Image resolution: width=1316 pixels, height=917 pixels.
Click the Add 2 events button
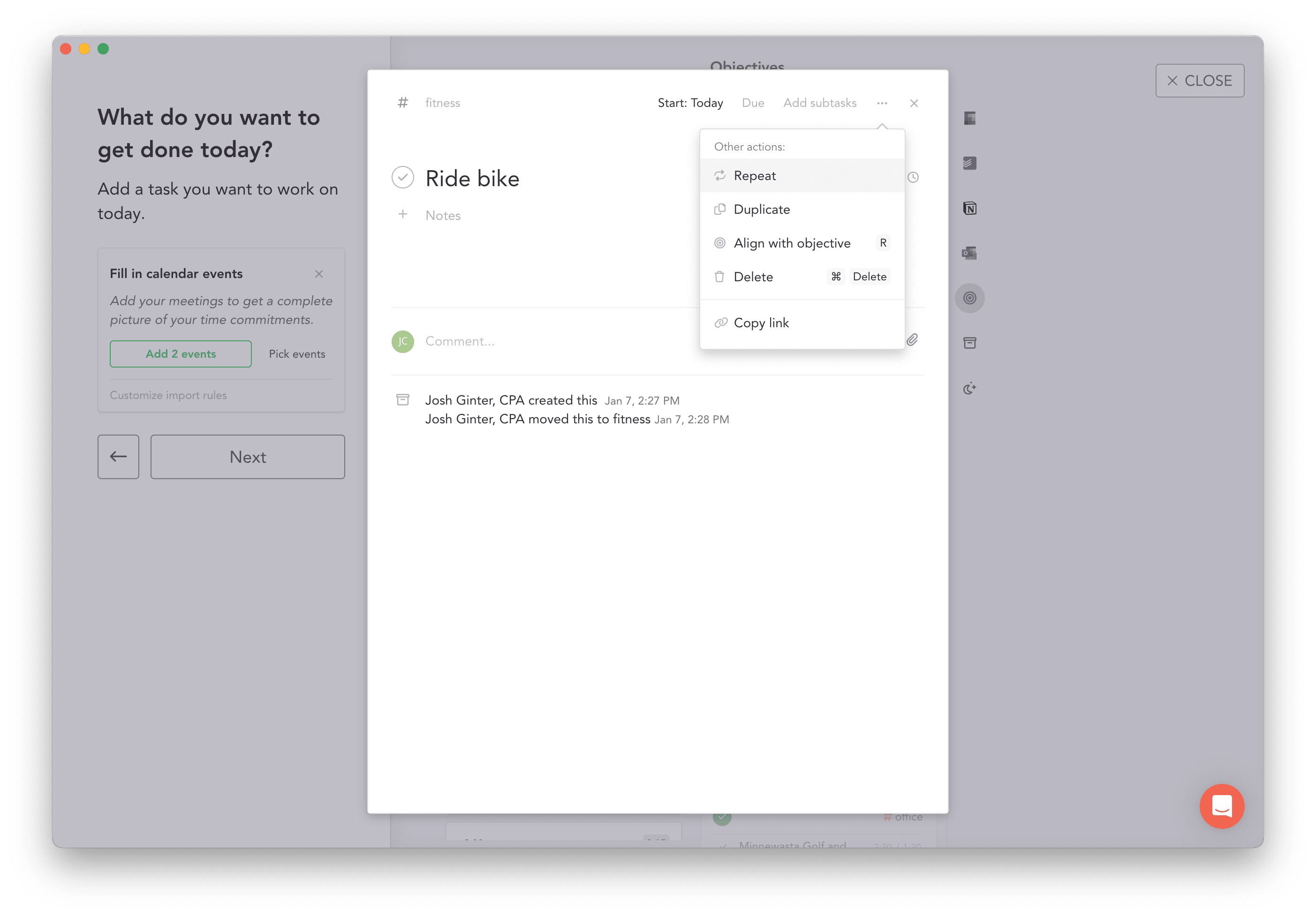click(181, 353)
